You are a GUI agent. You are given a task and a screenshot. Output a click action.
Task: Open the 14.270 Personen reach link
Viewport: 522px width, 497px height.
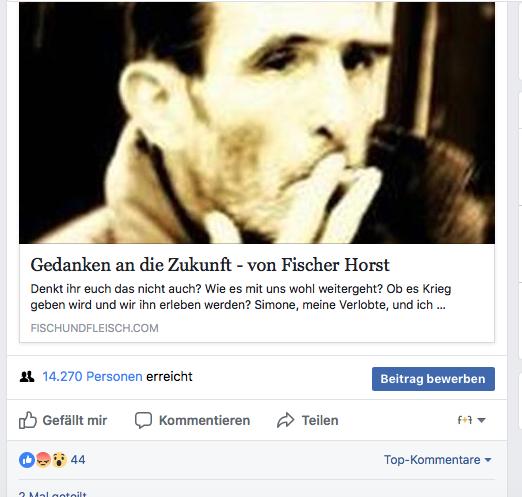[x=92, y=377]
